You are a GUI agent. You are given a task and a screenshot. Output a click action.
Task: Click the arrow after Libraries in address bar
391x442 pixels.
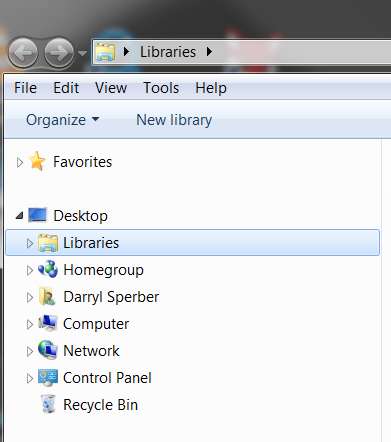click(209, 52)
